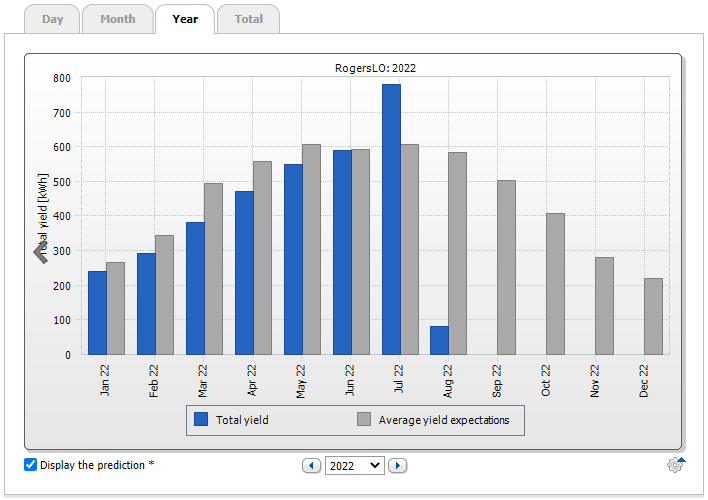The image size is (708, 500).
Task: Switch to the Day tab
Action: coord(52,19)
